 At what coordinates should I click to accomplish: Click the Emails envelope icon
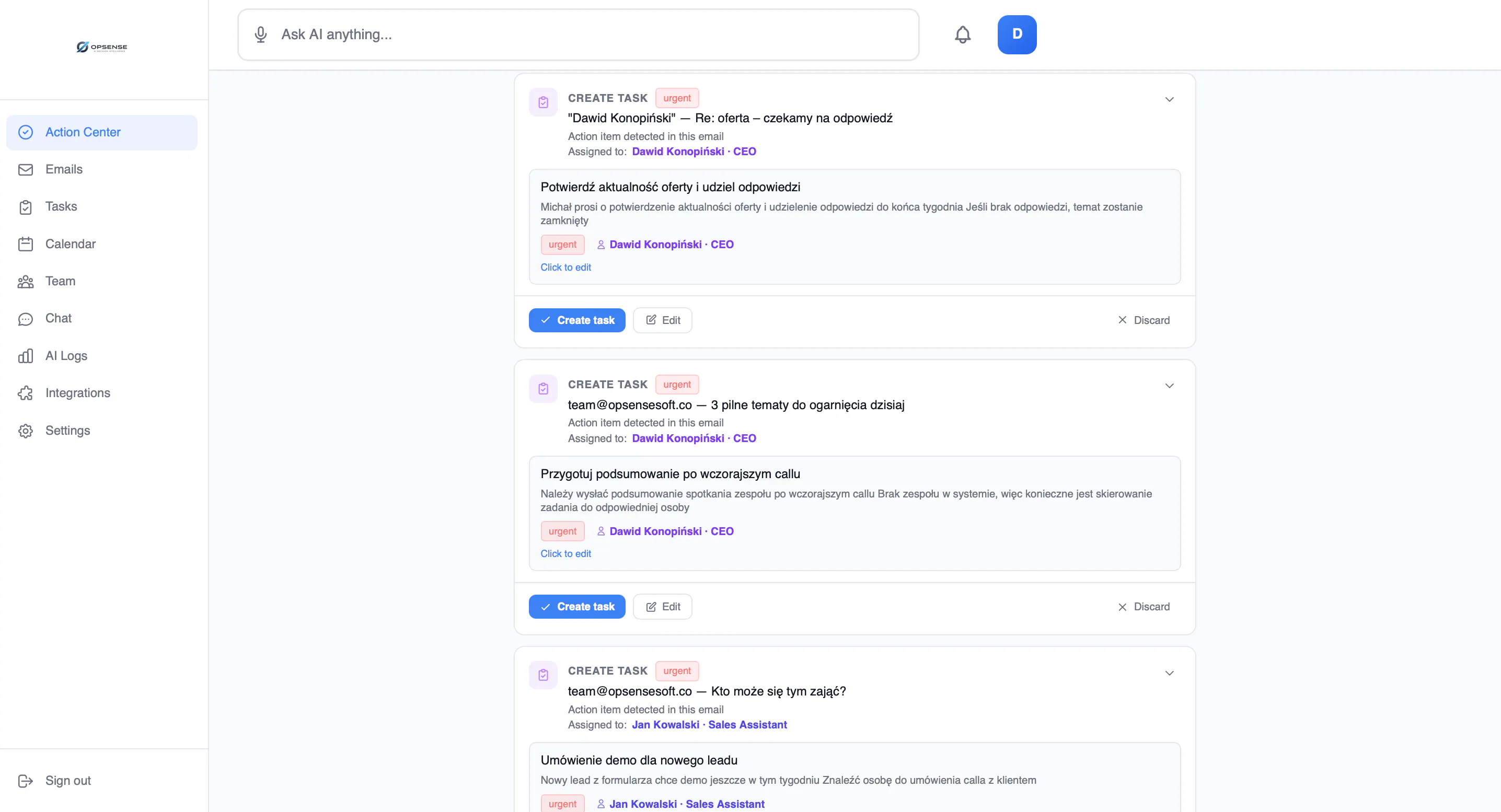pos(26,169)
